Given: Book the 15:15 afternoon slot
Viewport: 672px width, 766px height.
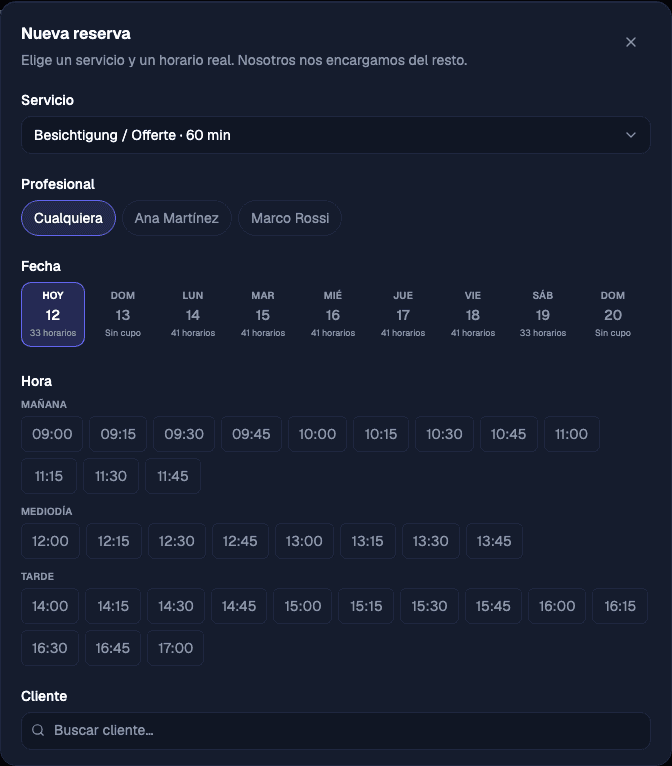Looking at the screenshot, I should pos(366,606).
